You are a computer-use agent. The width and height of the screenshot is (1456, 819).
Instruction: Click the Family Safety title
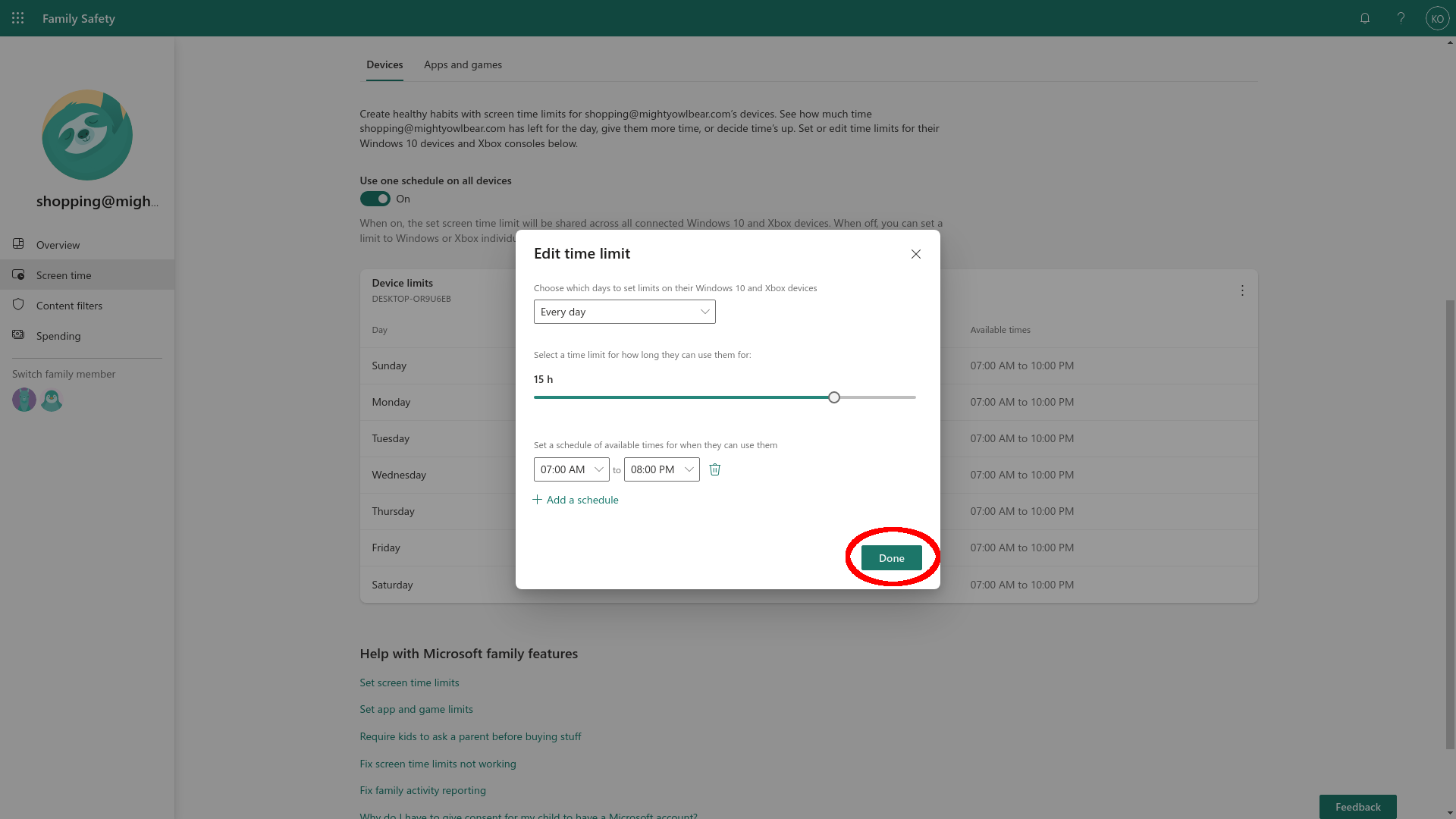[x=79, y=18]
